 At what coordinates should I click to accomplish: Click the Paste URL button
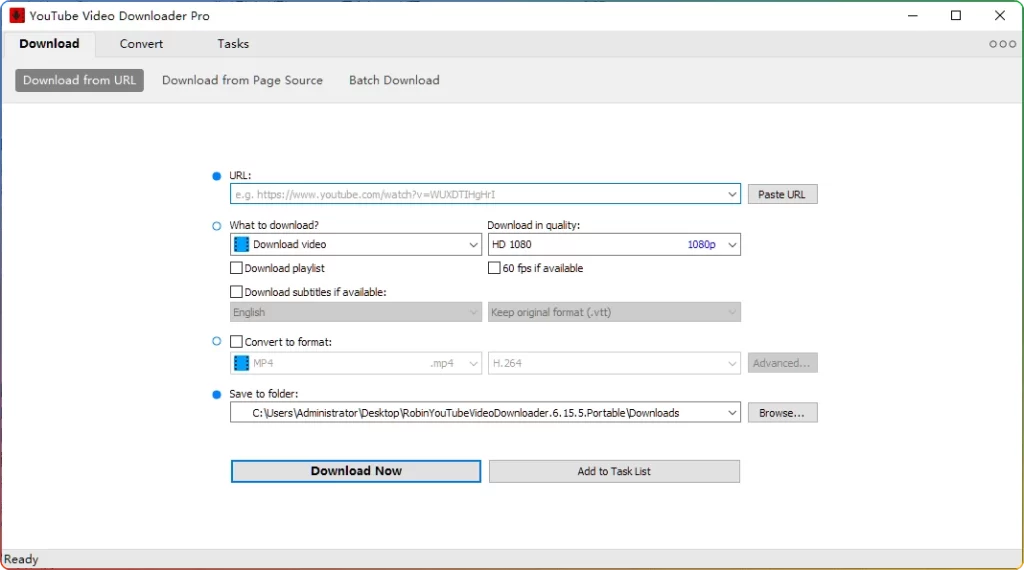click(782, 195)
